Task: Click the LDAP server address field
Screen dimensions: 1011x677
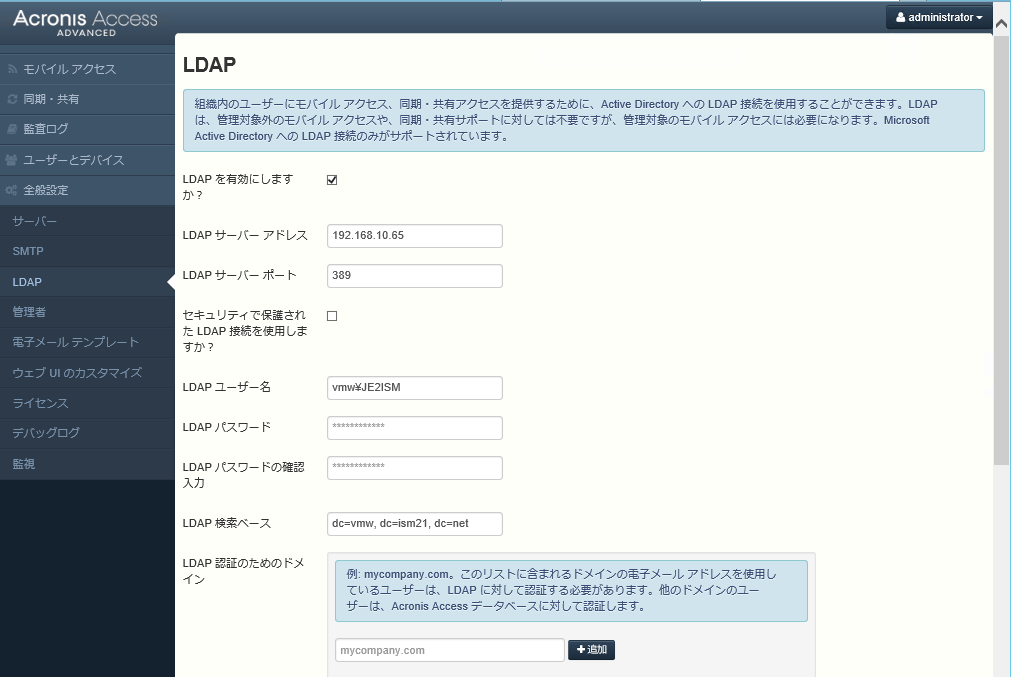Action: click(414, 236)
